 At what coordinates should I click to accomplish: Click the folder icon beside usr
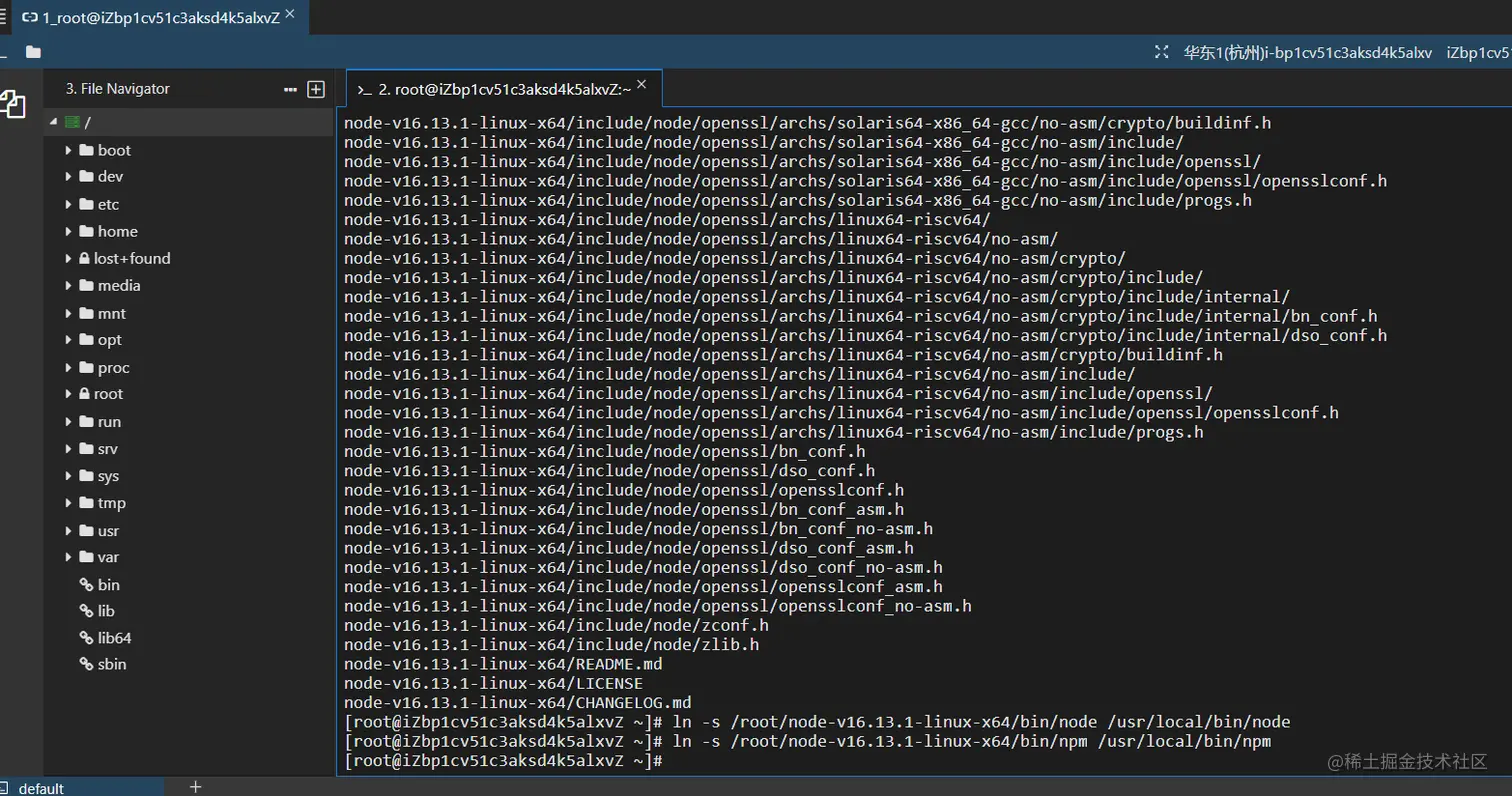click(86, 530)
